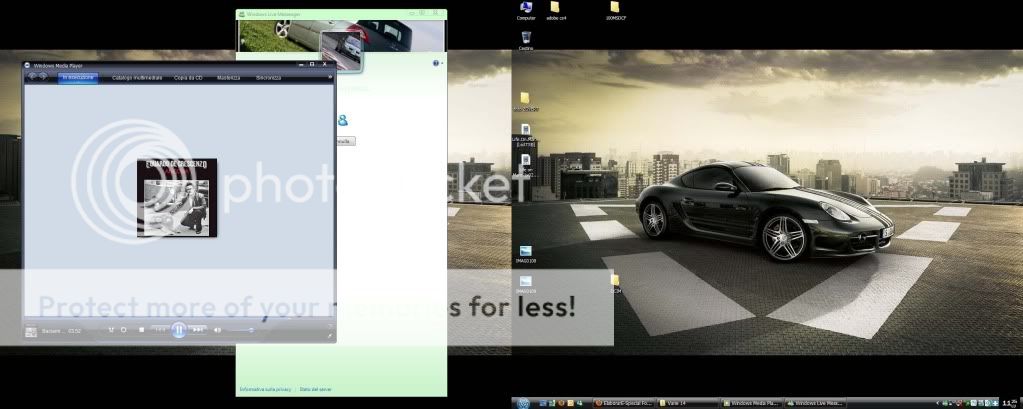The image size is (1023, 409).
Task: Open the Computer desktop icon
Action: click(526, 10)
